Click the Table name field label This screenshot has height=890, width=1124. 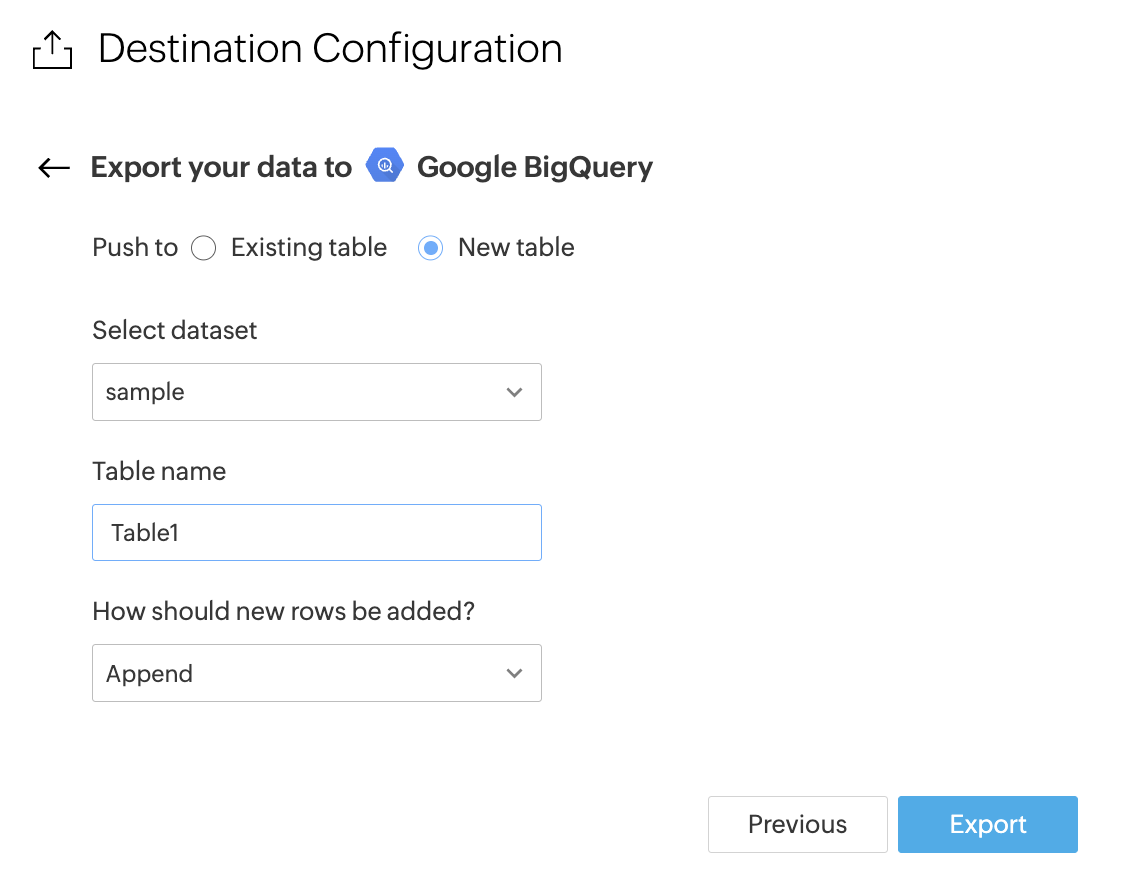tap(159, 471)
